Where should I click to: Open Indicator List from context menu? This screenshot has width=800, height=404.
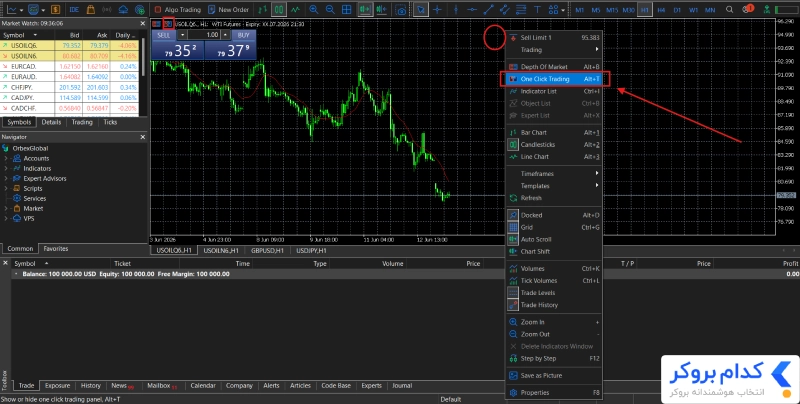(554, 91)
